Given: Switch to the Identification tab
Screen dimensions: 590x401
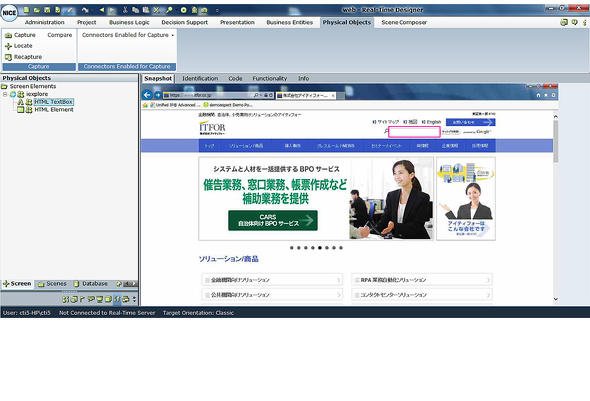Looking at the screenshot, I should [200, 79].
